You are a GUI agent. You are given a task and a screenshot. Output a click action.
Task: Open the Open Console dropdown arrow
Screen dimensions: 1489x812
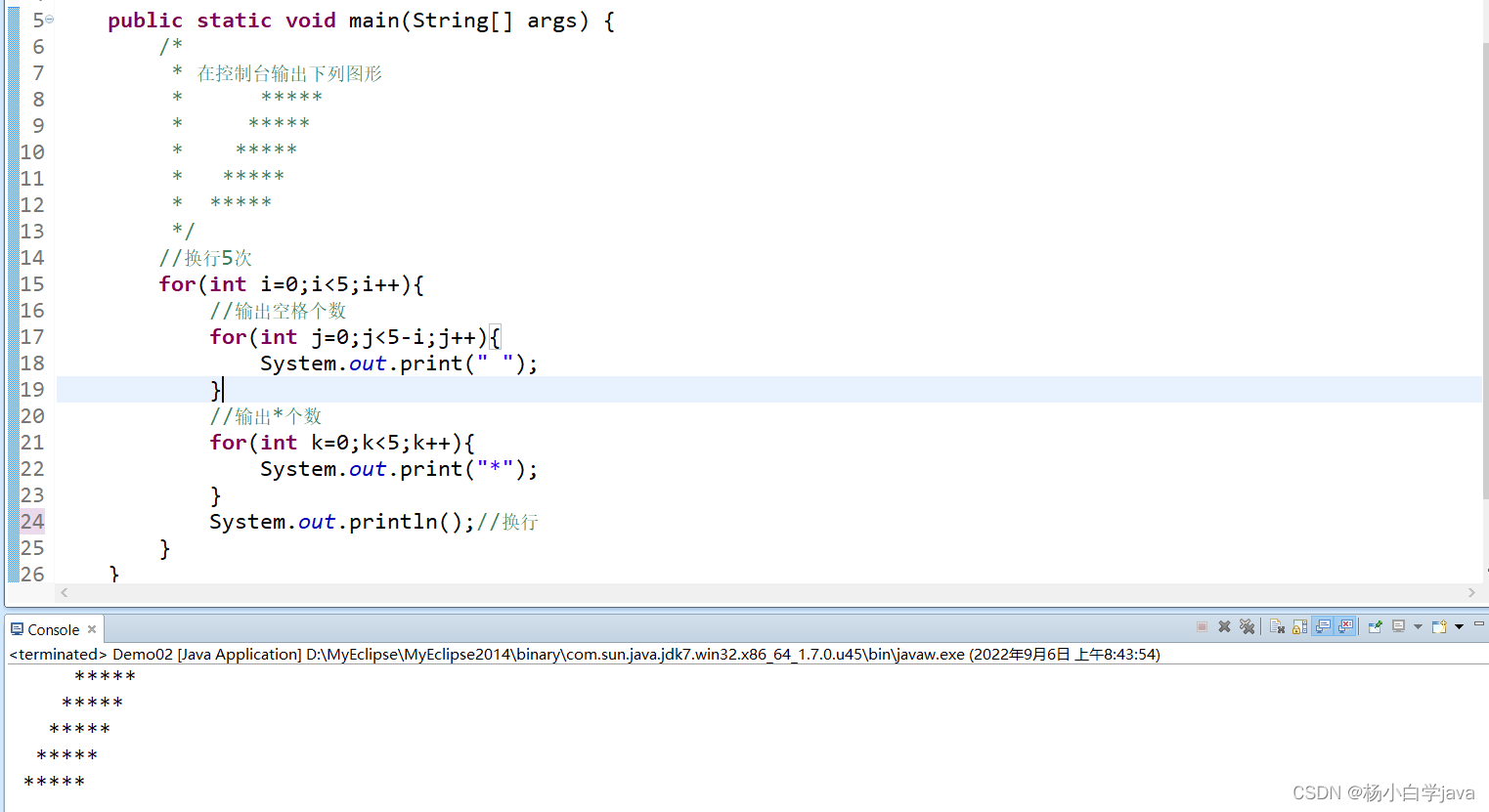[x=1459, y=626]
